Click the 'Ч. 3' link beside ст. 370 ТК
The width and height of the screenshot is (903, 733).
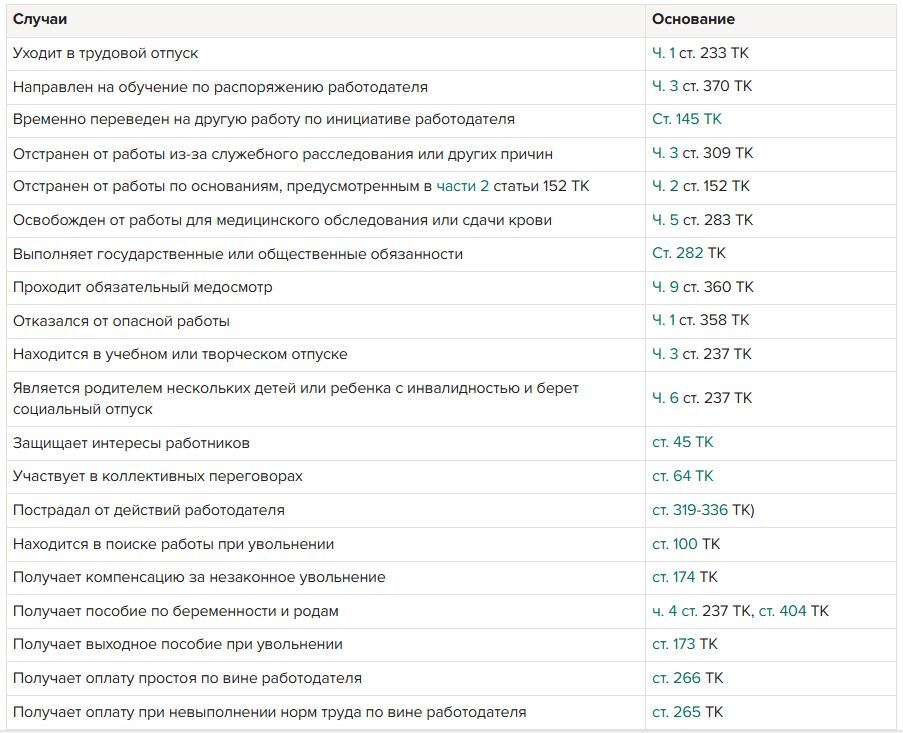coord(665,86)
